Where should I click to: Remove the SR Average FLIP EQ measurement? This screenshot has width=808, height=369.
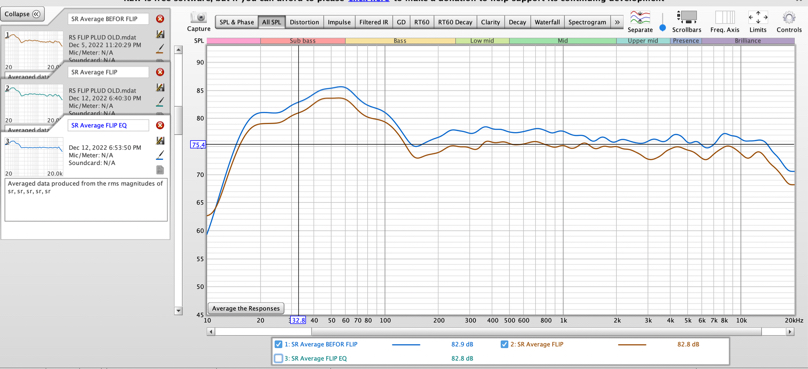pyautogui.click(x=160, y=125)
